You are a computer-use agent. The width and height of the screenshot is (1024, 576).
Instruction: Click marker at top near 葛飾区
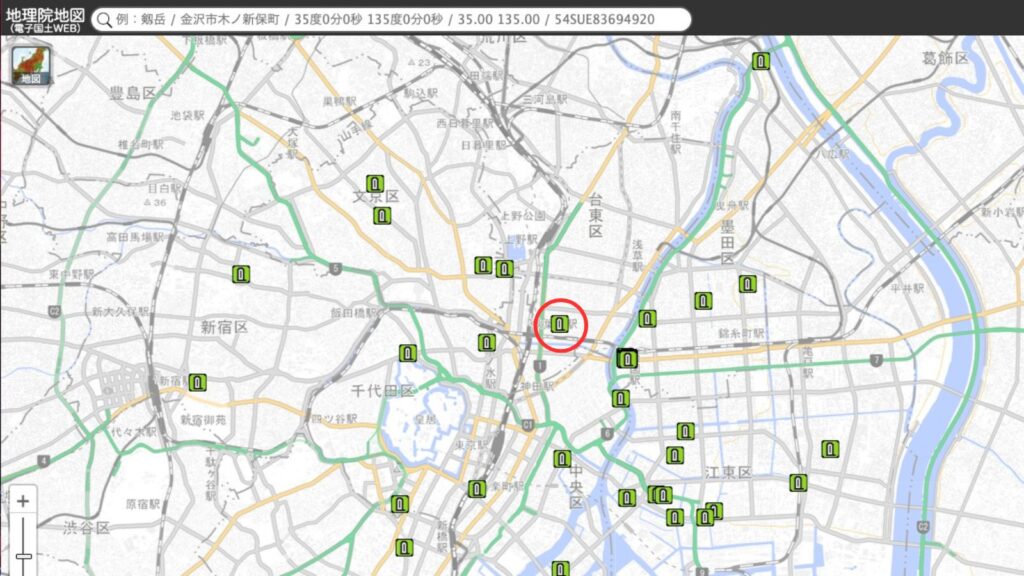761,61
